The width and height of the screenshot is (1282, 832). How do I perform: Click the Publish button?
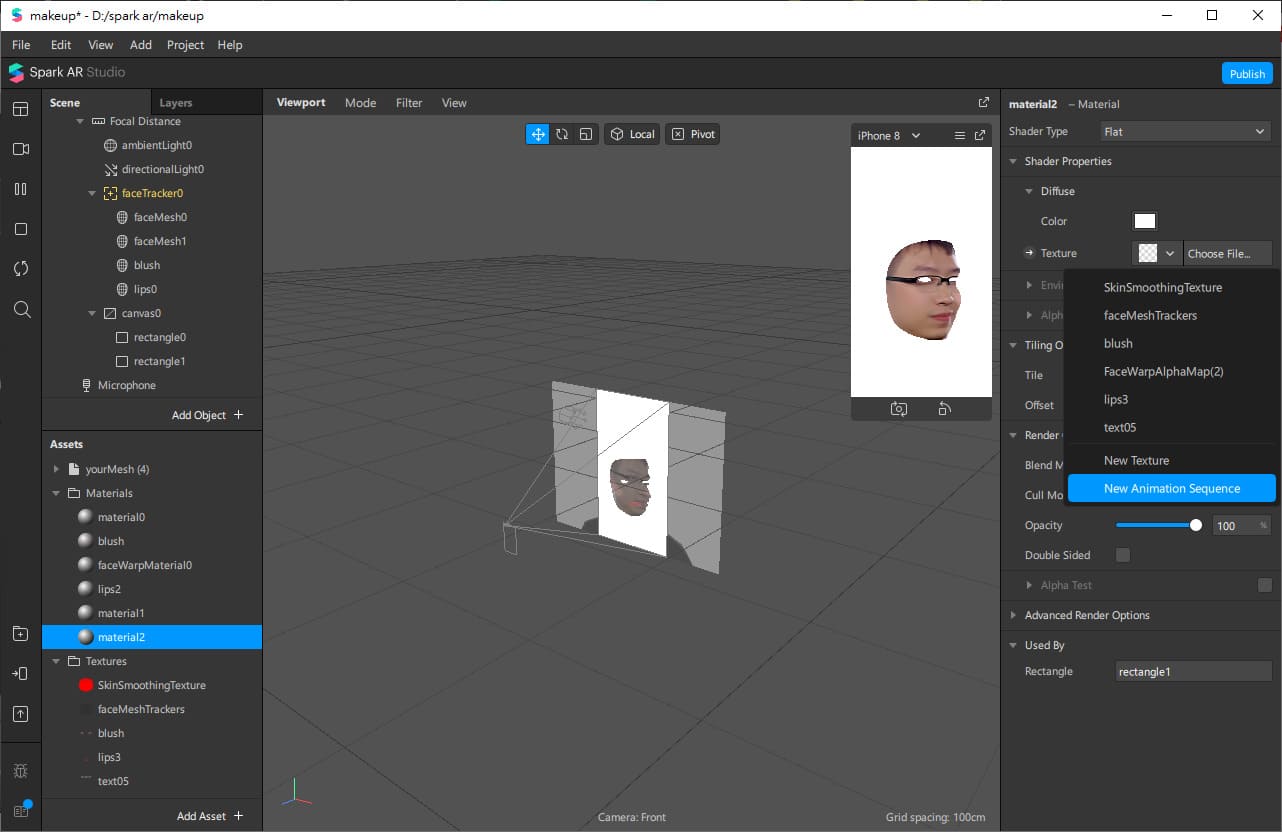[x=1247, y=74]
